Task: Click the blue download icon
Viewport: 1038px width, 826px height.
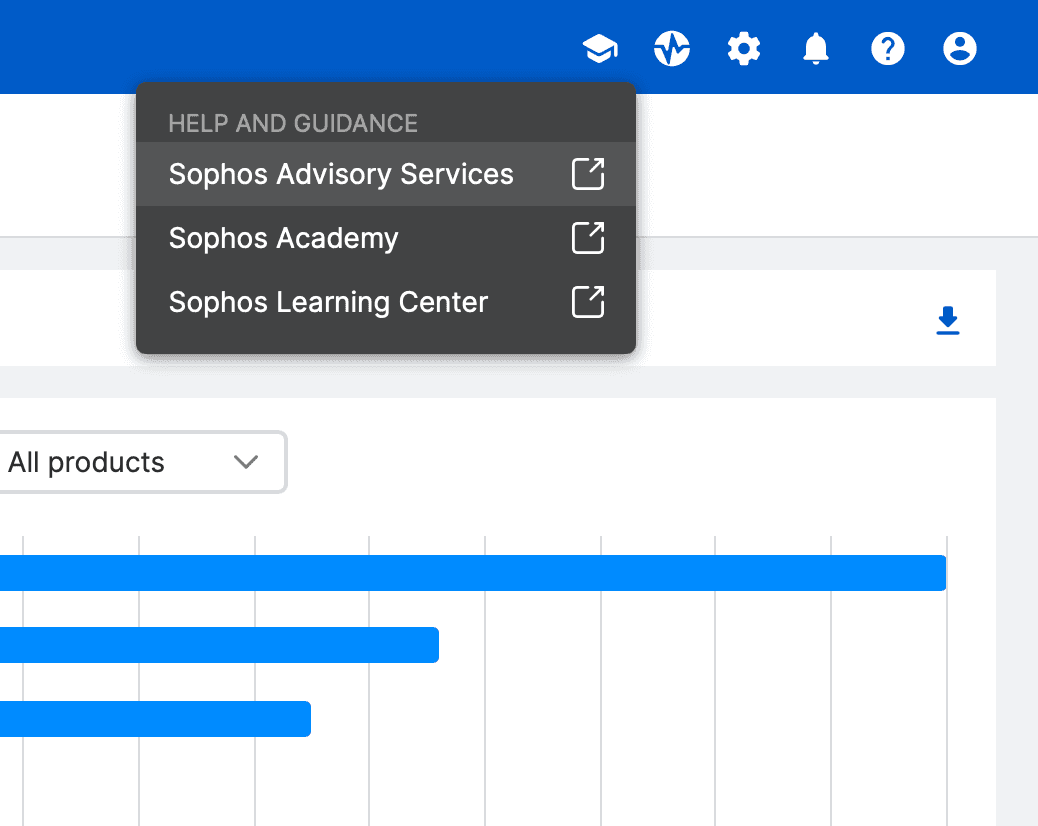Action: [x=948, y=320]
